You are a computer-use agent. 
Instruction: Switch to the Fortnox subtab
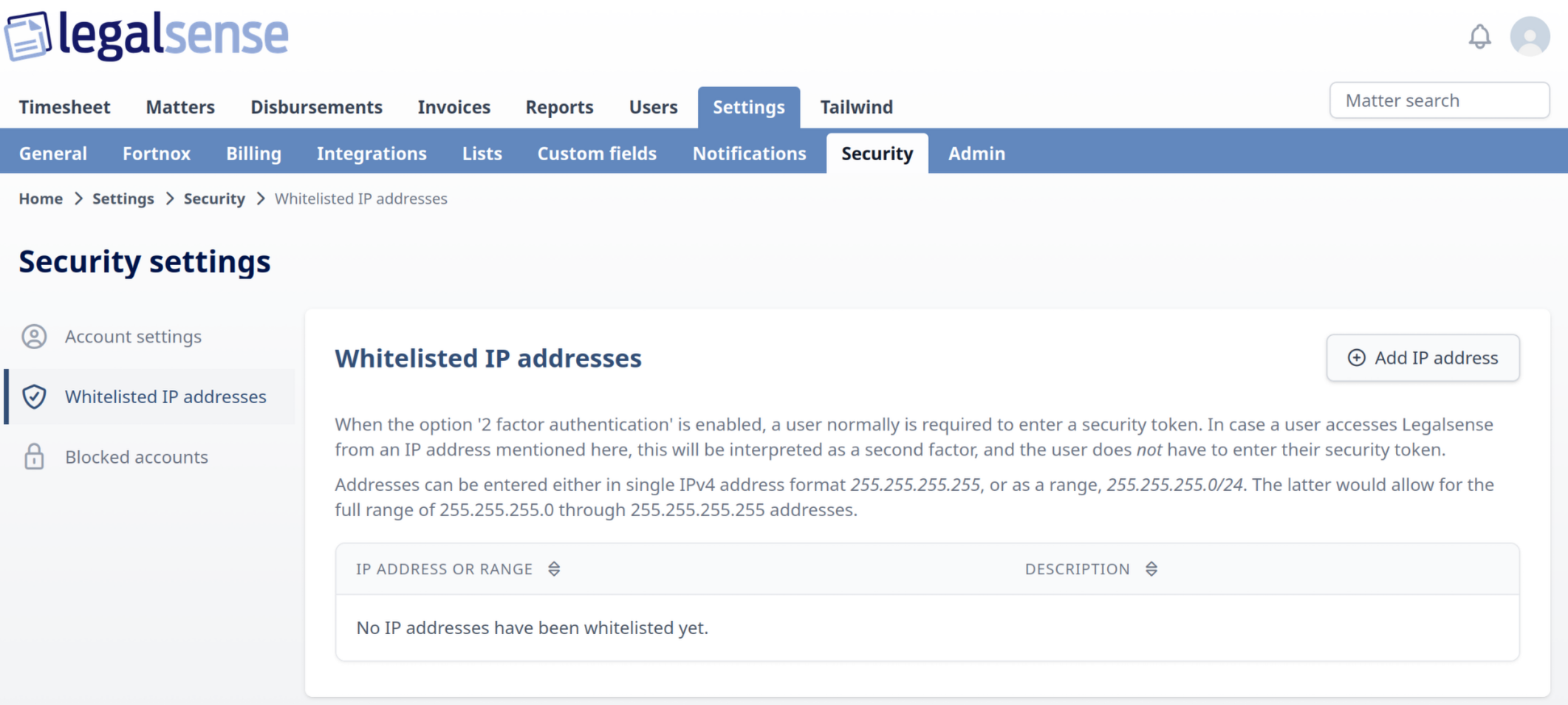[x=157, y=154]
